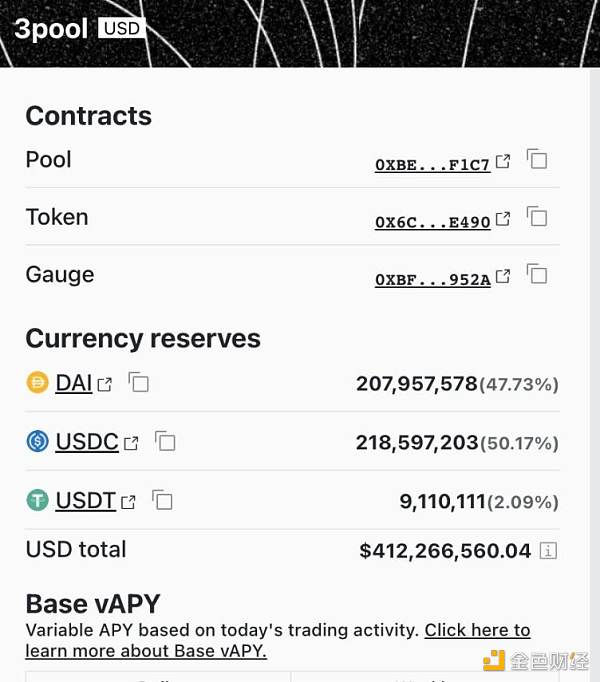Open the Token address 0X6C...E490 link
600x682 pixels.
click(x=432, y=222)
